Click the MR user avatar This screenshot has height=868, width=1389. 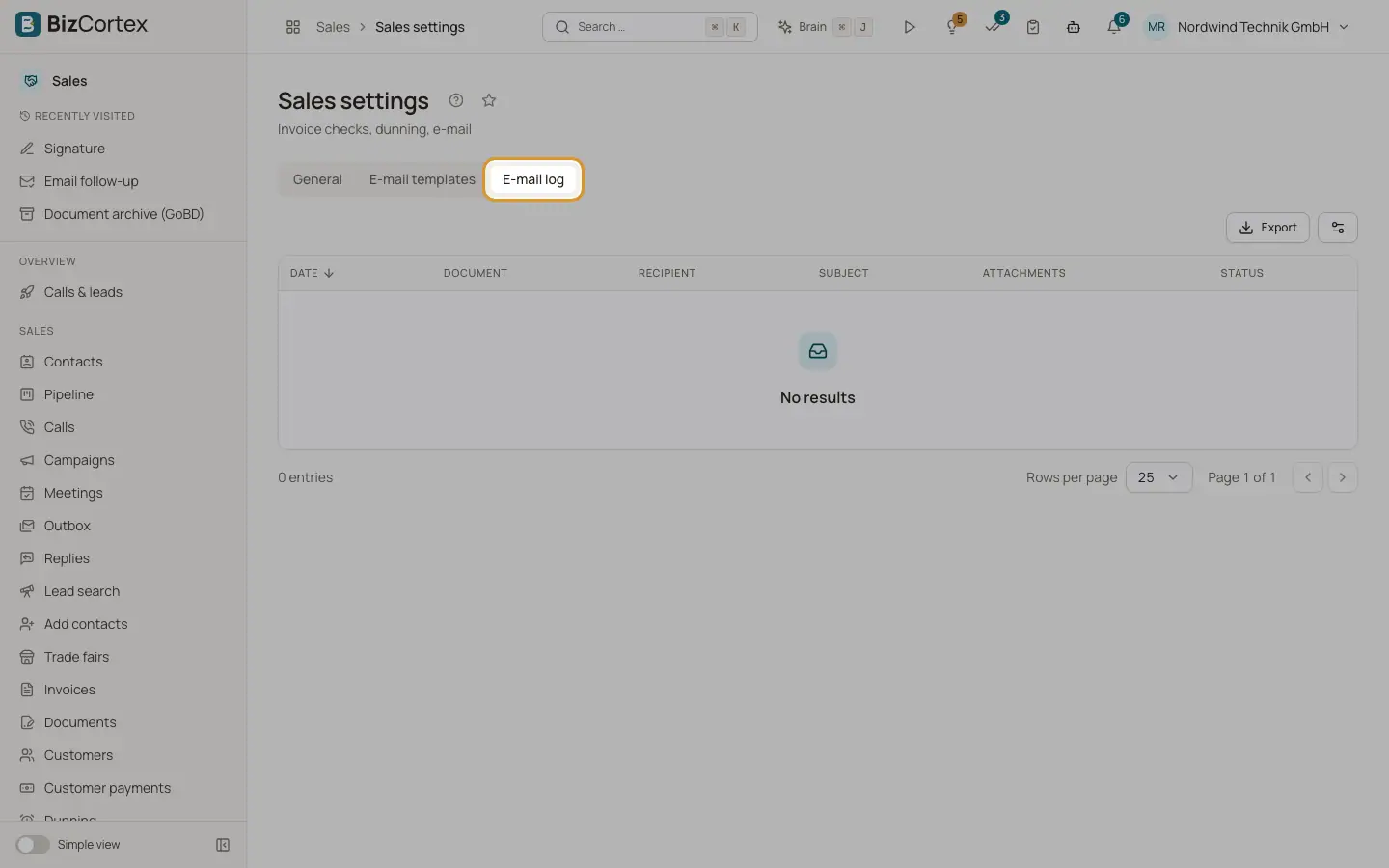click(x=1157, y=27)
